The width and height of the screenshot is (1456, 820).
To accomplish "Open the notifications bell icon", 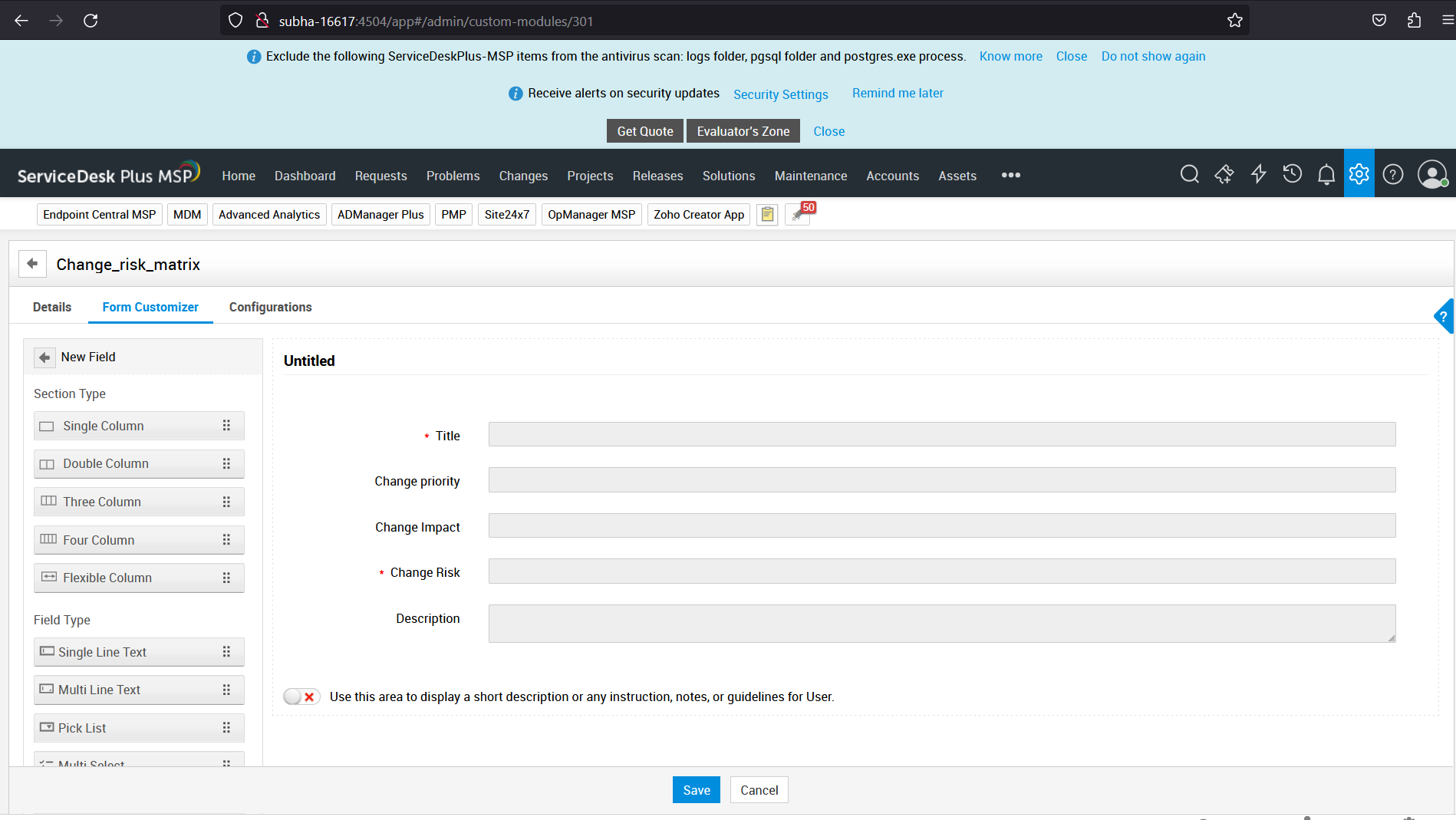I will coord(1326,174).
